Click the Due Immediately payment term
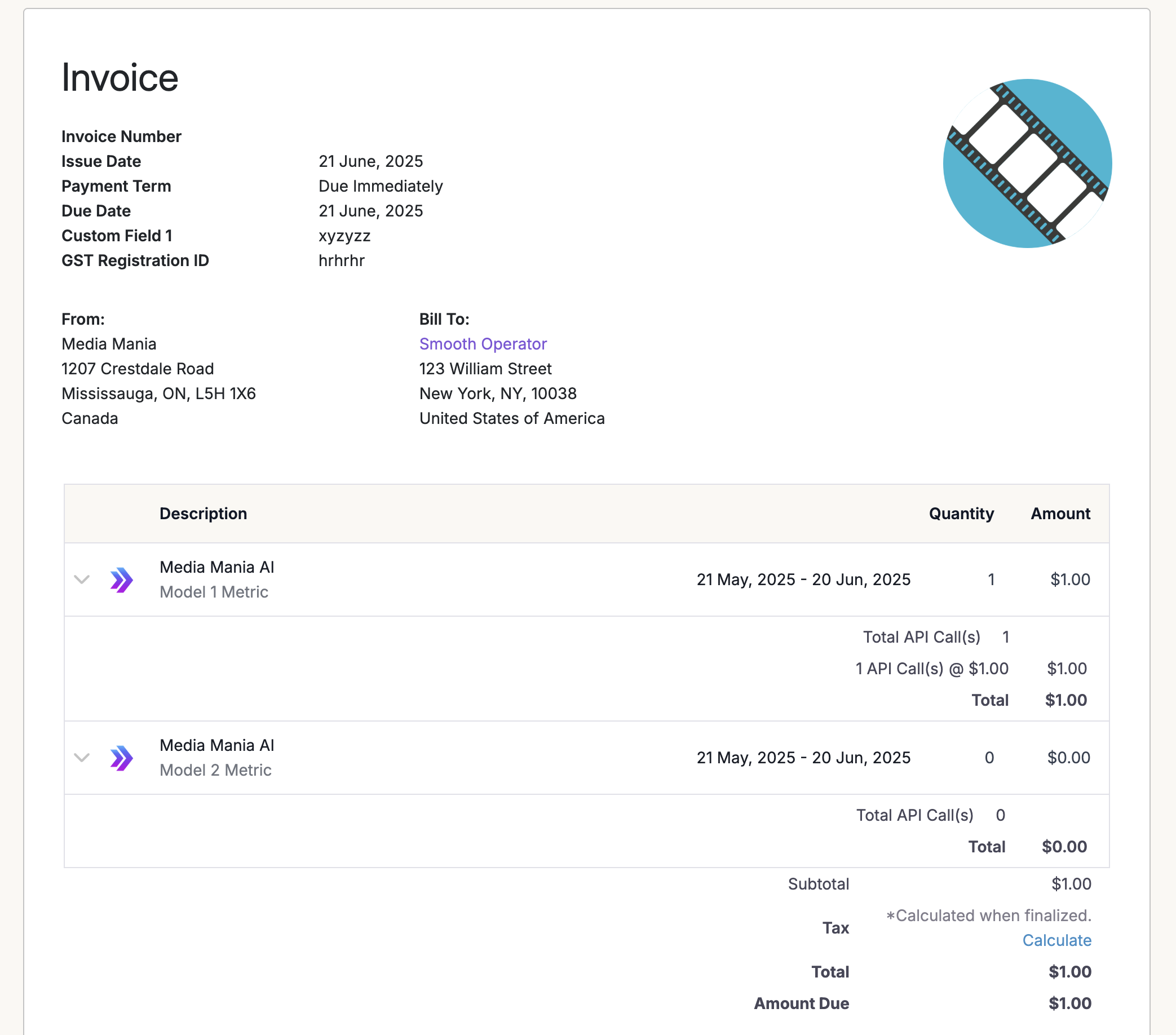1176x1035 pixels. click(x=381, y=187)
